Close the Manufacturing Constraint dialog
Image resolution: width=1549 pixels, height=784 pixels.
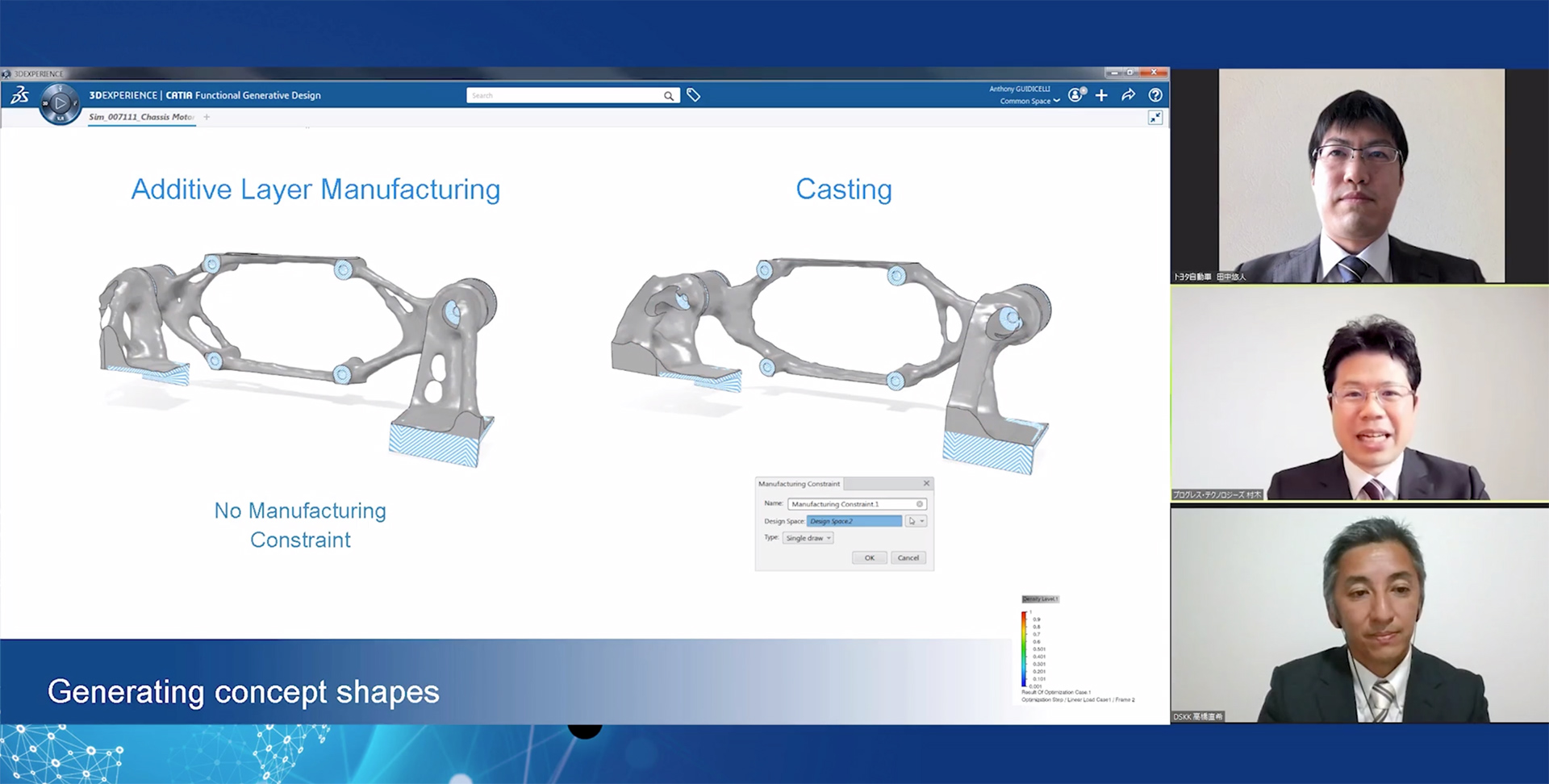click(926, 483)
